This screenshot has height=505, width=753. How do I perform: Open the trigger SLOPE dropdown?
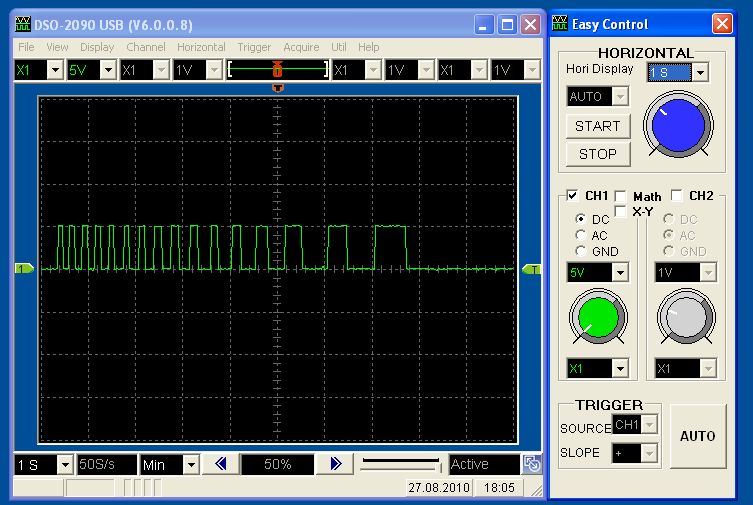(x=648, y=453)
